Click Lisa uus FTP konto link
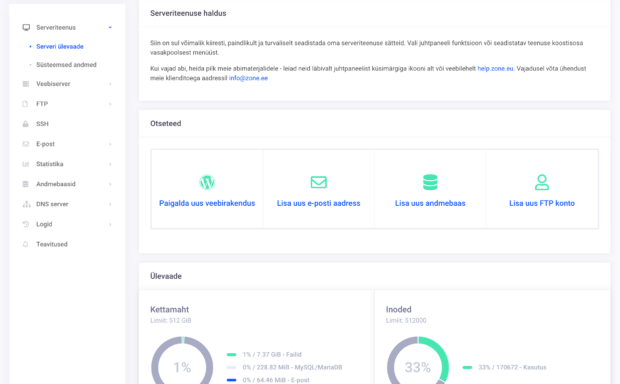 click(542, 203)
